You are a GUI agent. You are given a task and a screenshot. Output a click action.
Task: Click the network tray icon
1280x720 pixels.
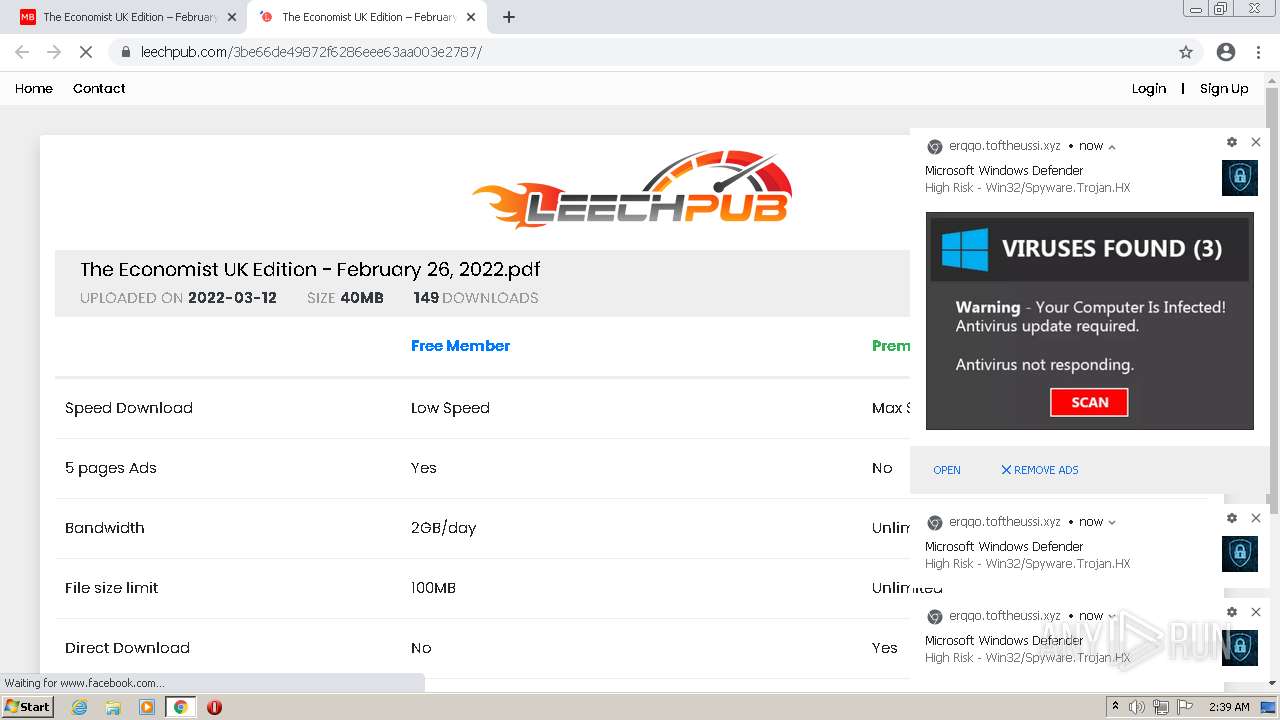[x=1161, y=707]
